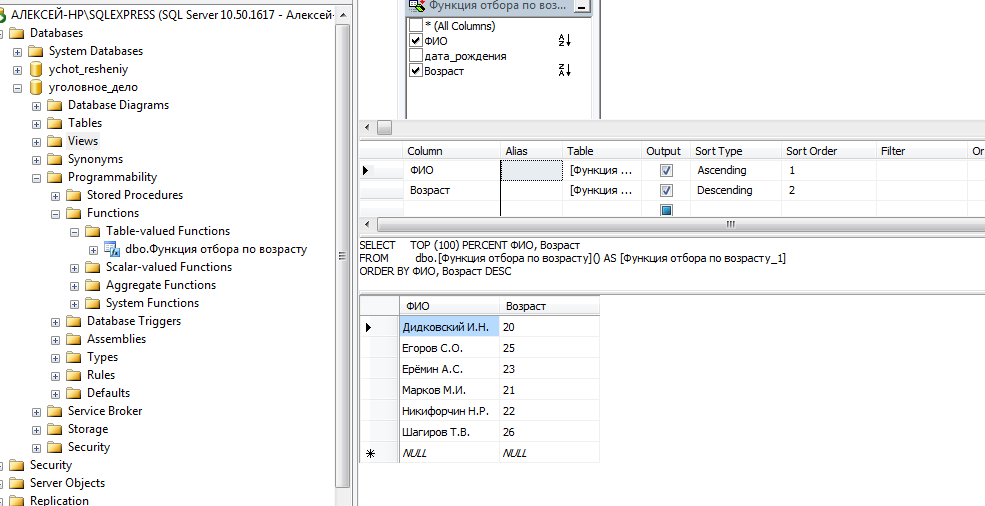Viewport: 985px width, 506px height.
Task: Click the Types folder icon
Action: coord(73,357)
